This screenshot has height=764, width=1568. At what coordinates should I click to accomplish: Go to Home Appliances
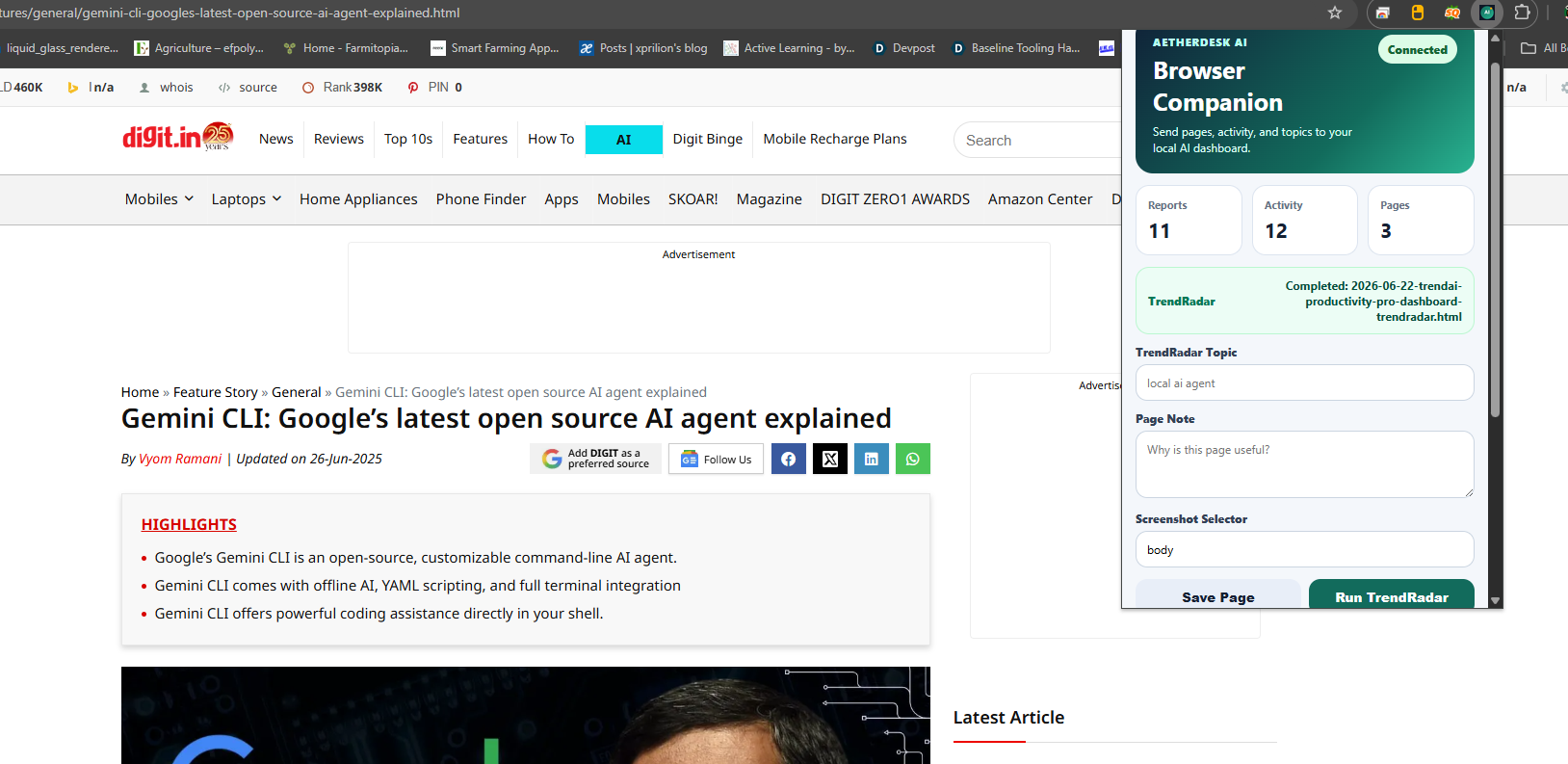358,199
